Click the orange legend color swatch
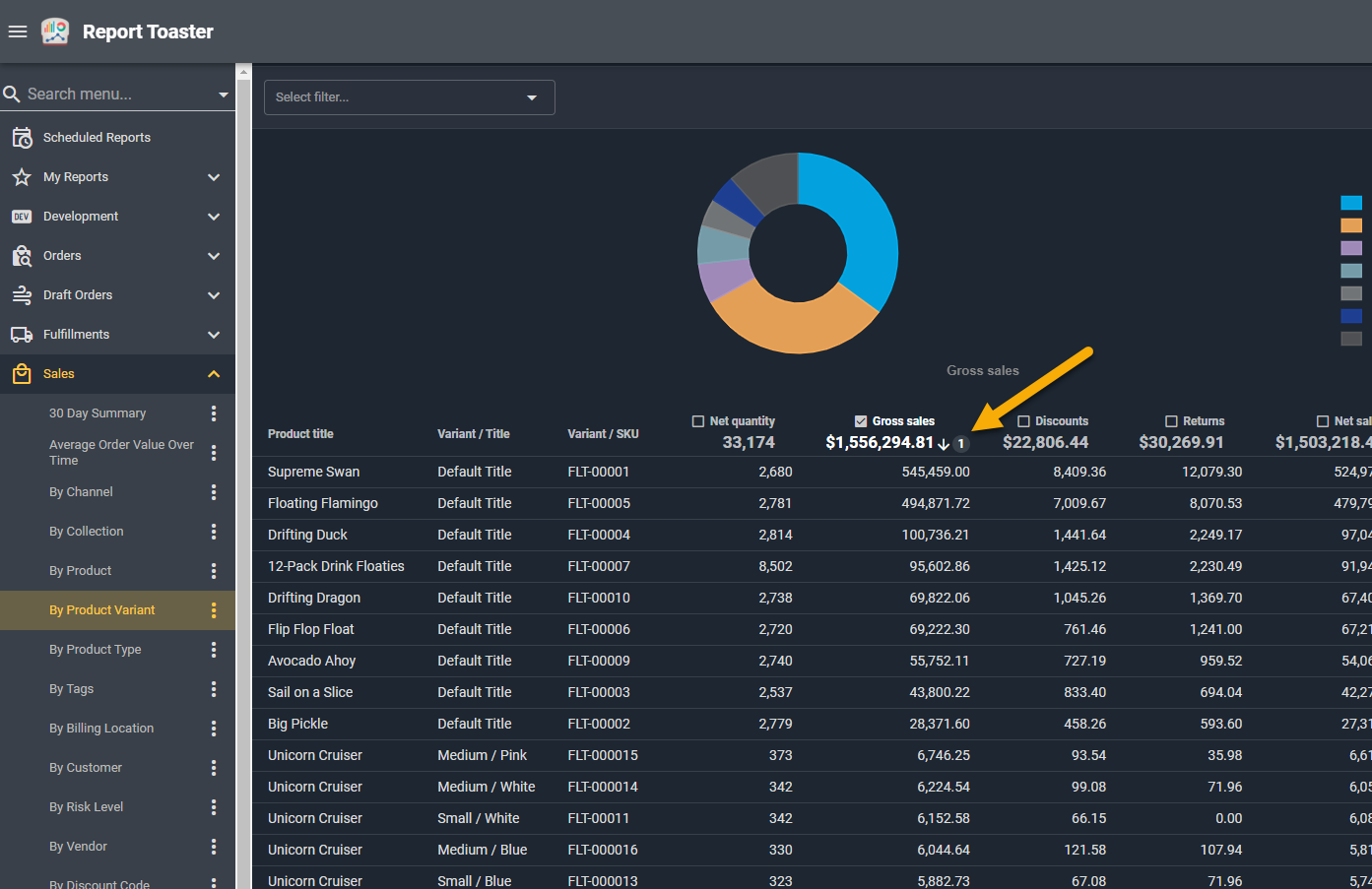 [x=1351, y=225]
